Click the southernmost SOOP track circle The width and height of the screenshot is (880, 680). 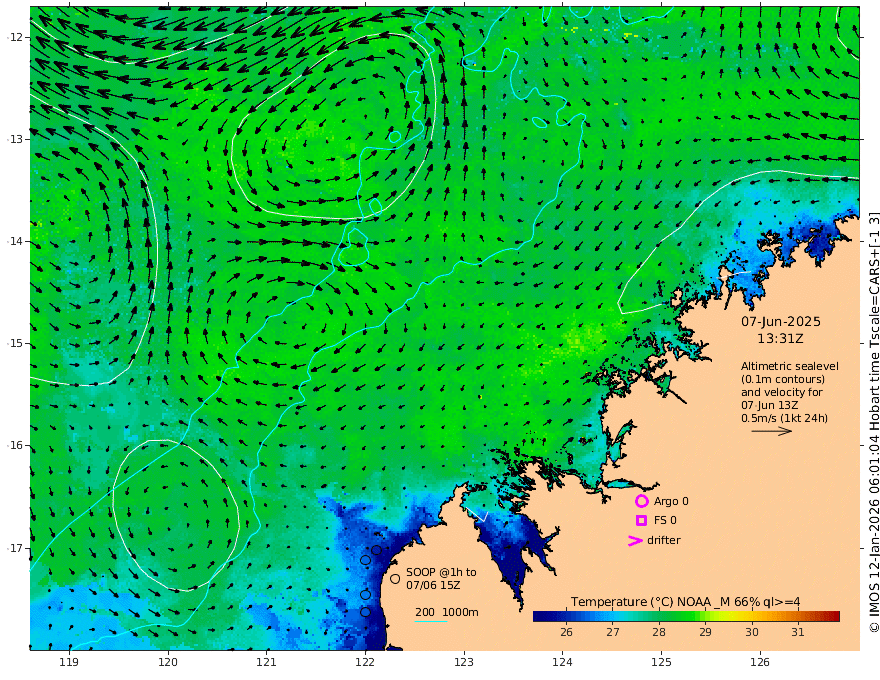[x=365, y=612]
